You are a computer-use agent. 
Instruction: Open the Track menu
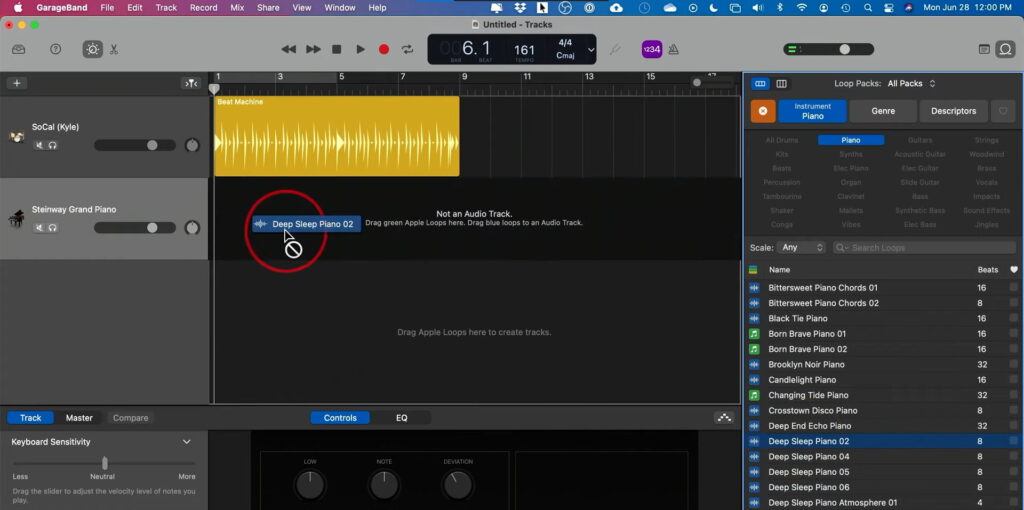[x=166, y=8]
